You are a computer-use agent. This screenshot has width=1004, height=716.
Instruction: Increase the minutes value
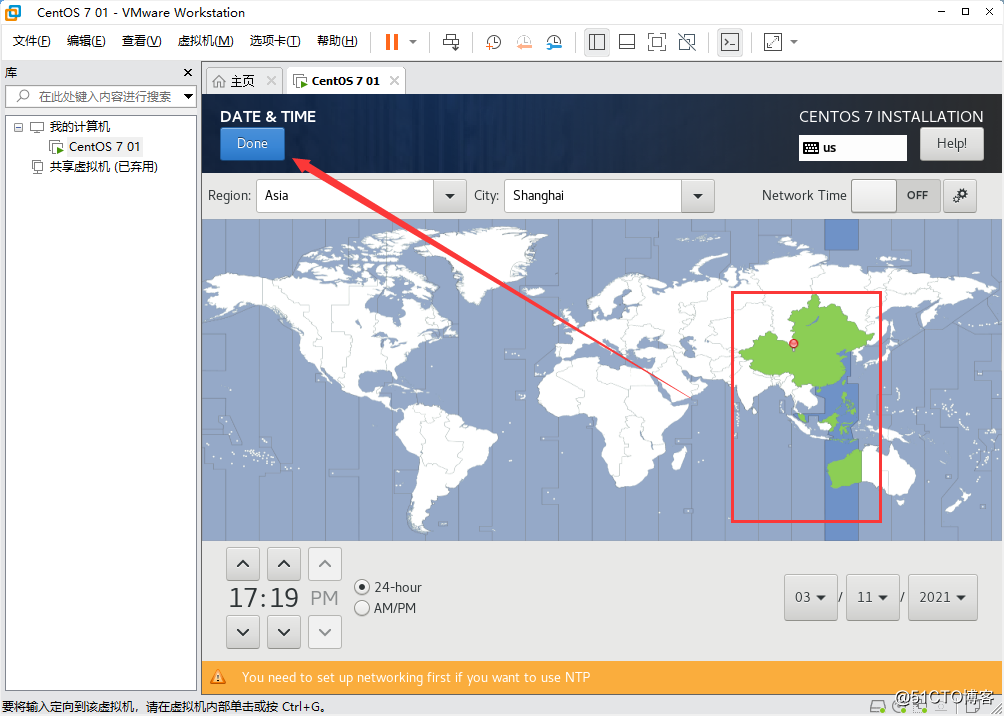coord(284,564)
